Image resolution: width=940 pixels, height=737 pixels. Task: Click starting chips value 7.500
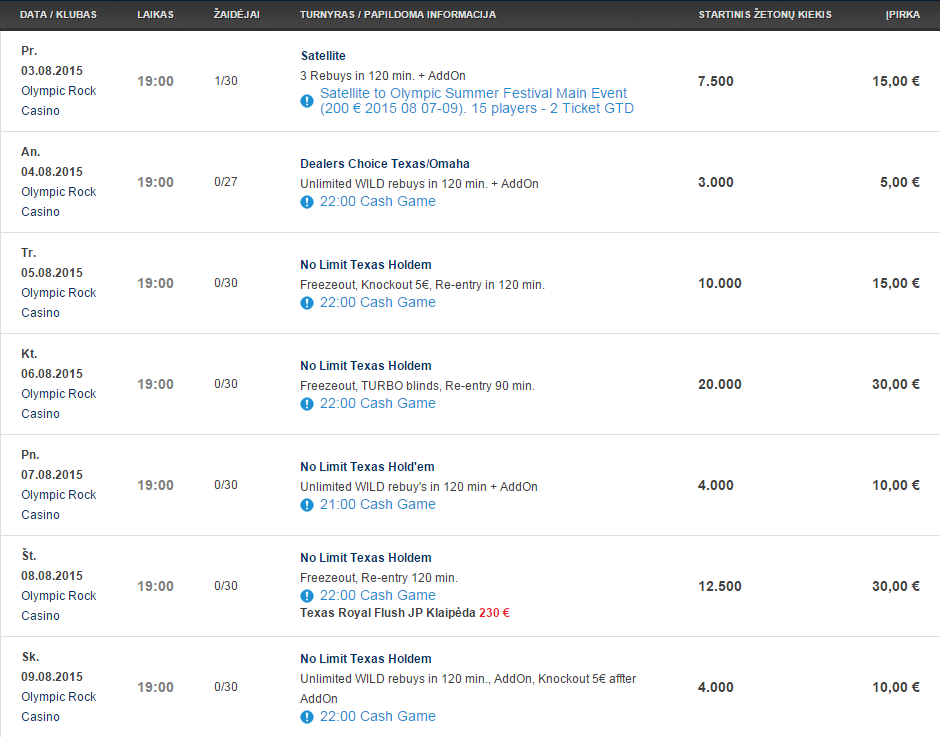click(x=716, y=82)
